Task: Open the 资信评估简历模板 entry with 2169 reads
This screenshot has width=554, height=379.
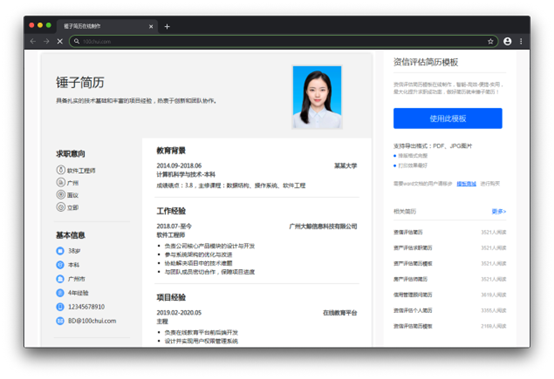Action: [413, 326]
